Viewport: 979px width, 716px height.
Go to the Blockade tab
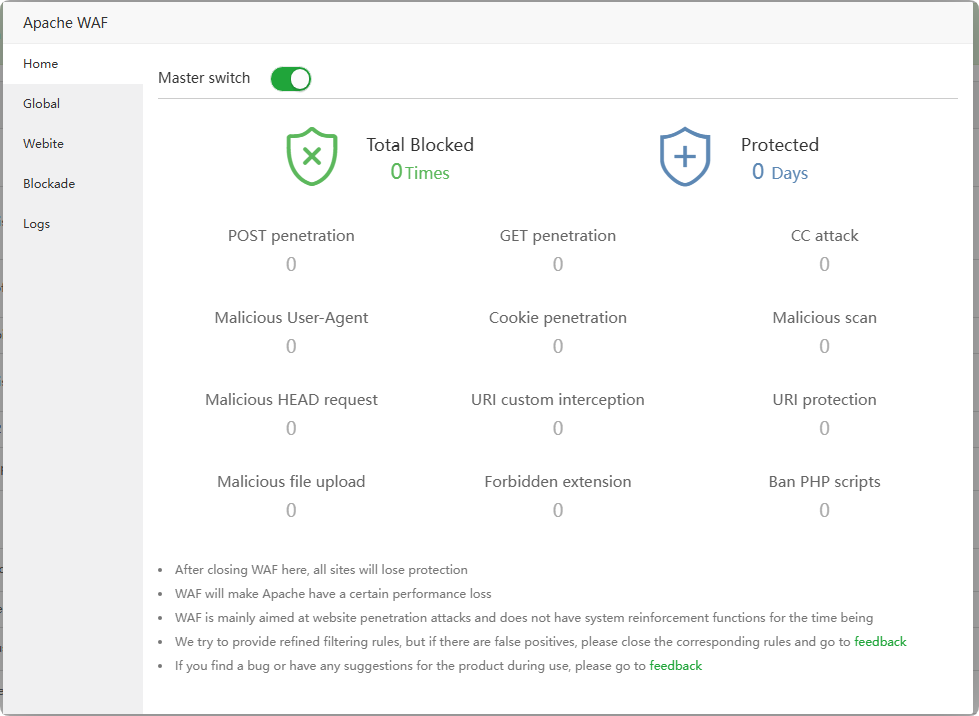pyautogui.click(x=49, y=184)
